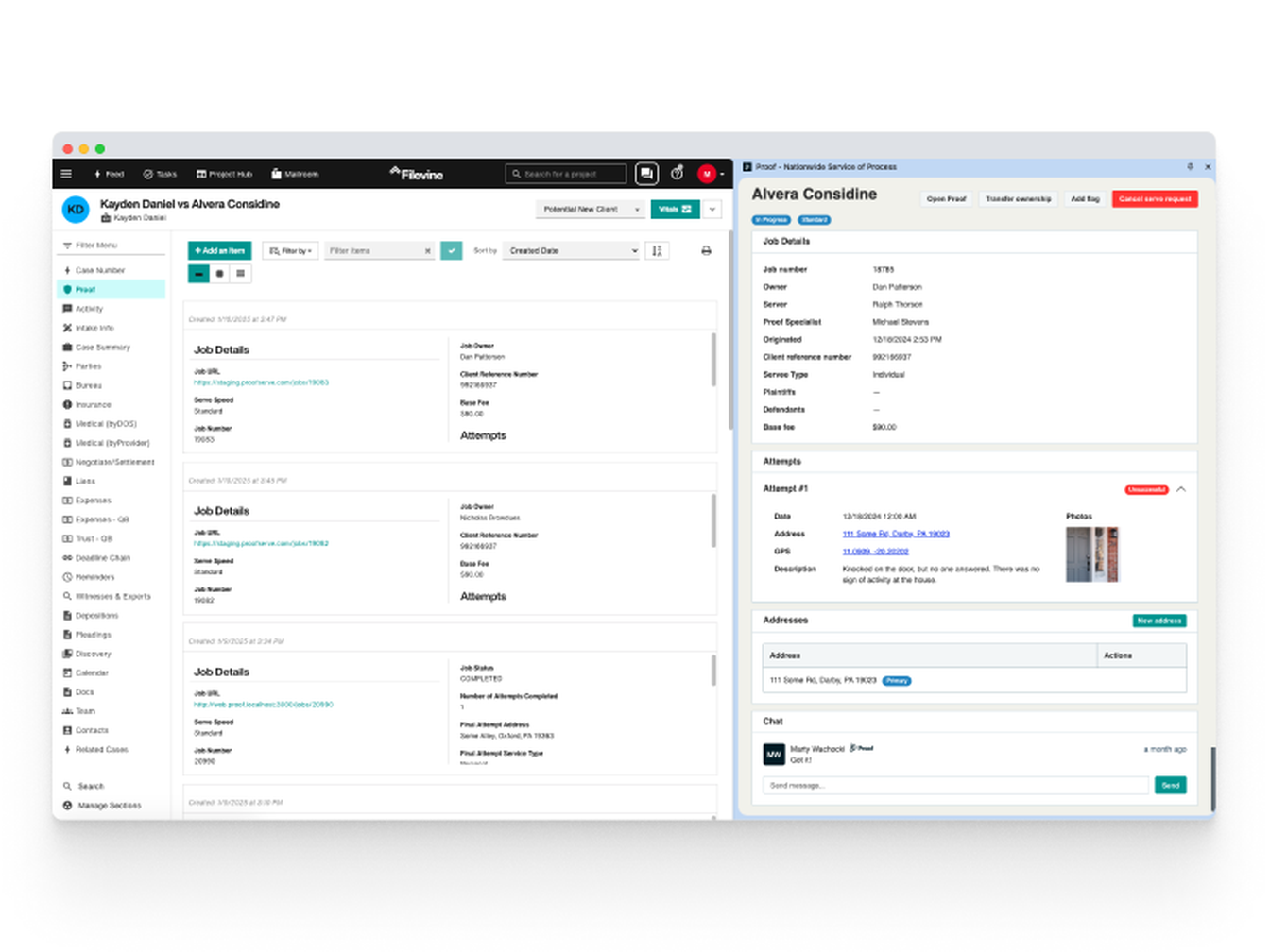Apply filter with teal checkmark button

pos(452,251)
